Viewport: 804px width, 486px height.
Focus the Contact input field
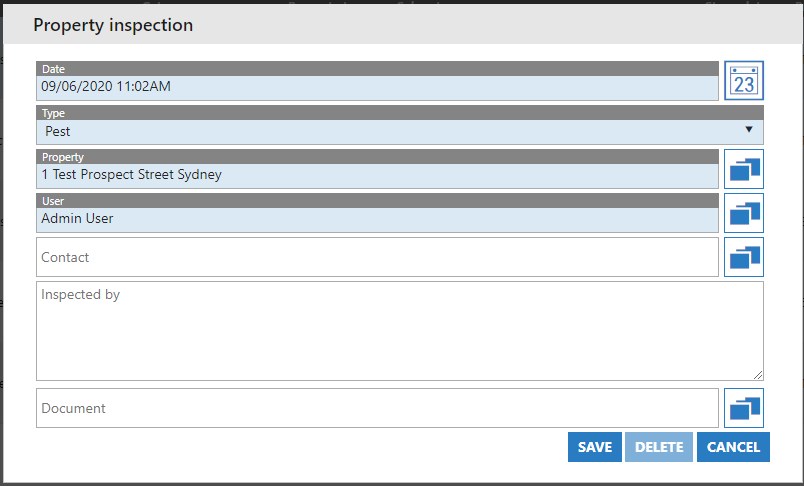[x=377, y=257]
